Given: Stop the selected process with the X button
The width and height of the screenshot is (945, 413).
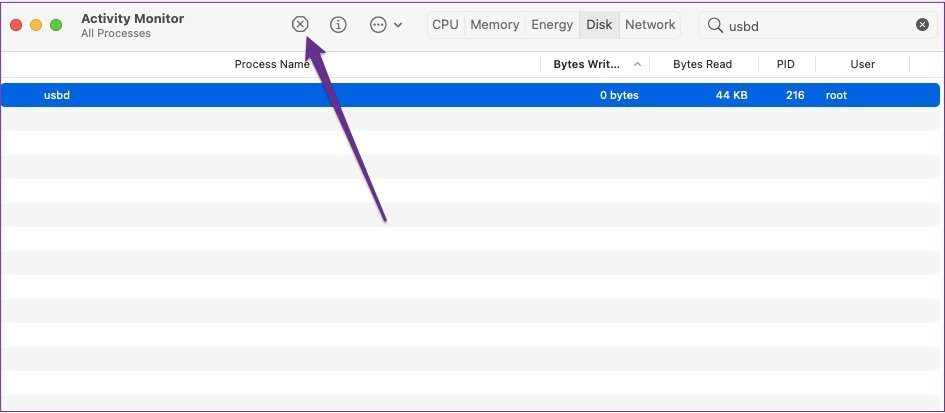Looking at the screenshot, I should (300, 25).
